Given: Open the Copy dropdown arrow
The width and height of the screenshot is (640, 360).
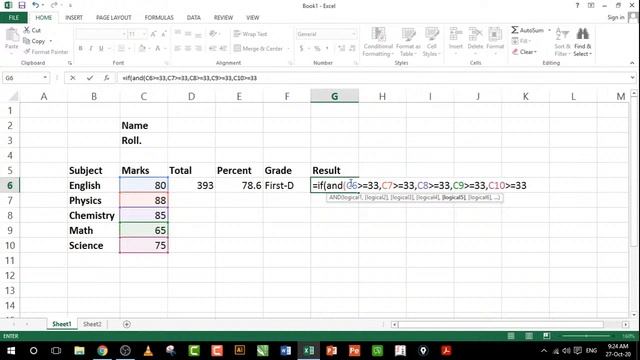Looking at the screenshot, I should [x=51, y=41].
